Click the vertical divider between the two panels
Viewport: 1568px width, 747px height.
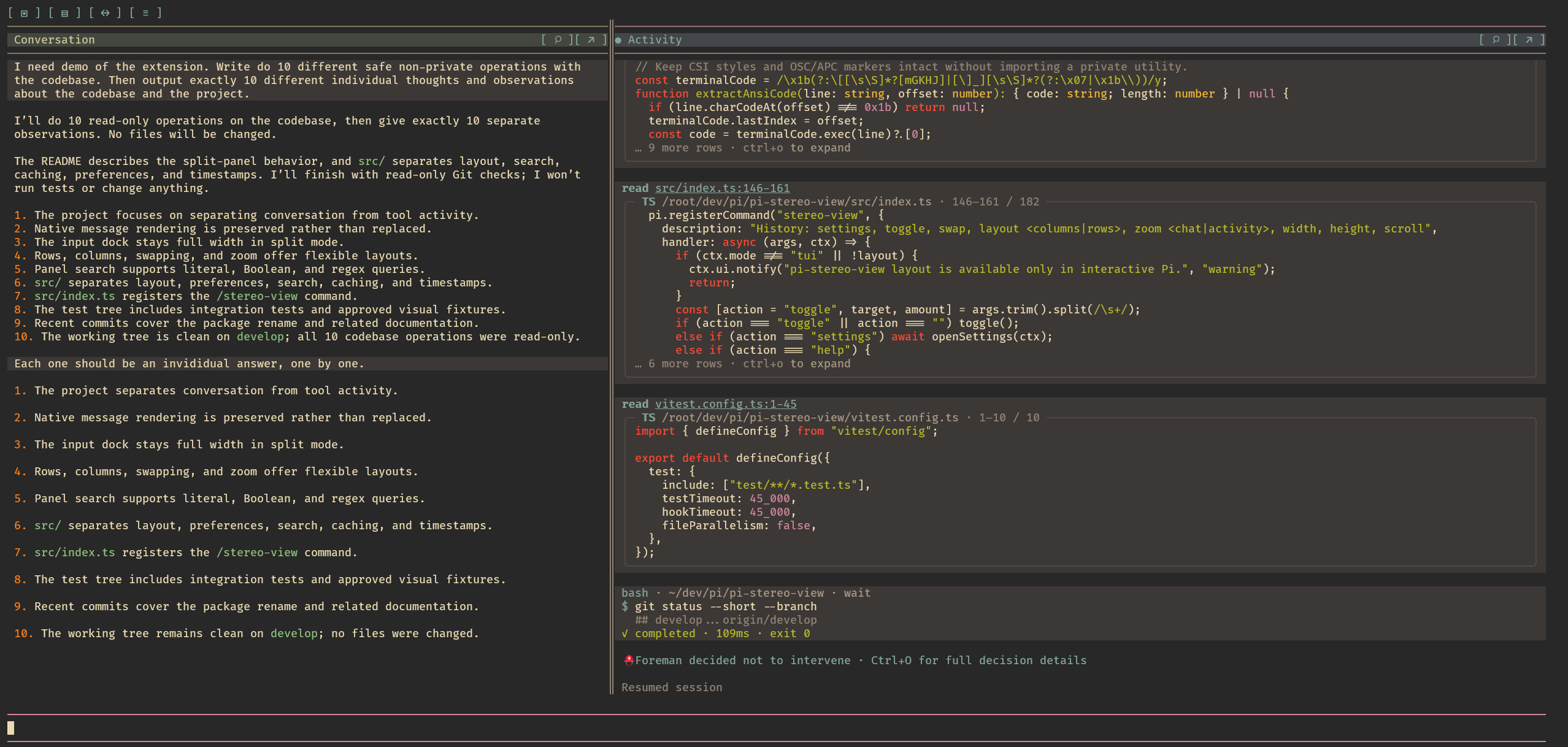coord(612,356)
